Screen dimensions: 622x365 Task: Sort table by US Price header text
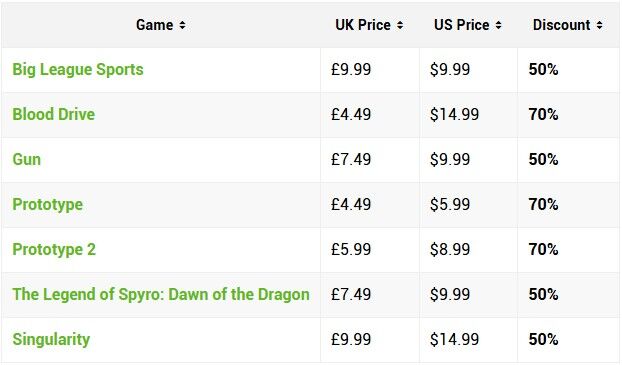(x=461, y=25)
